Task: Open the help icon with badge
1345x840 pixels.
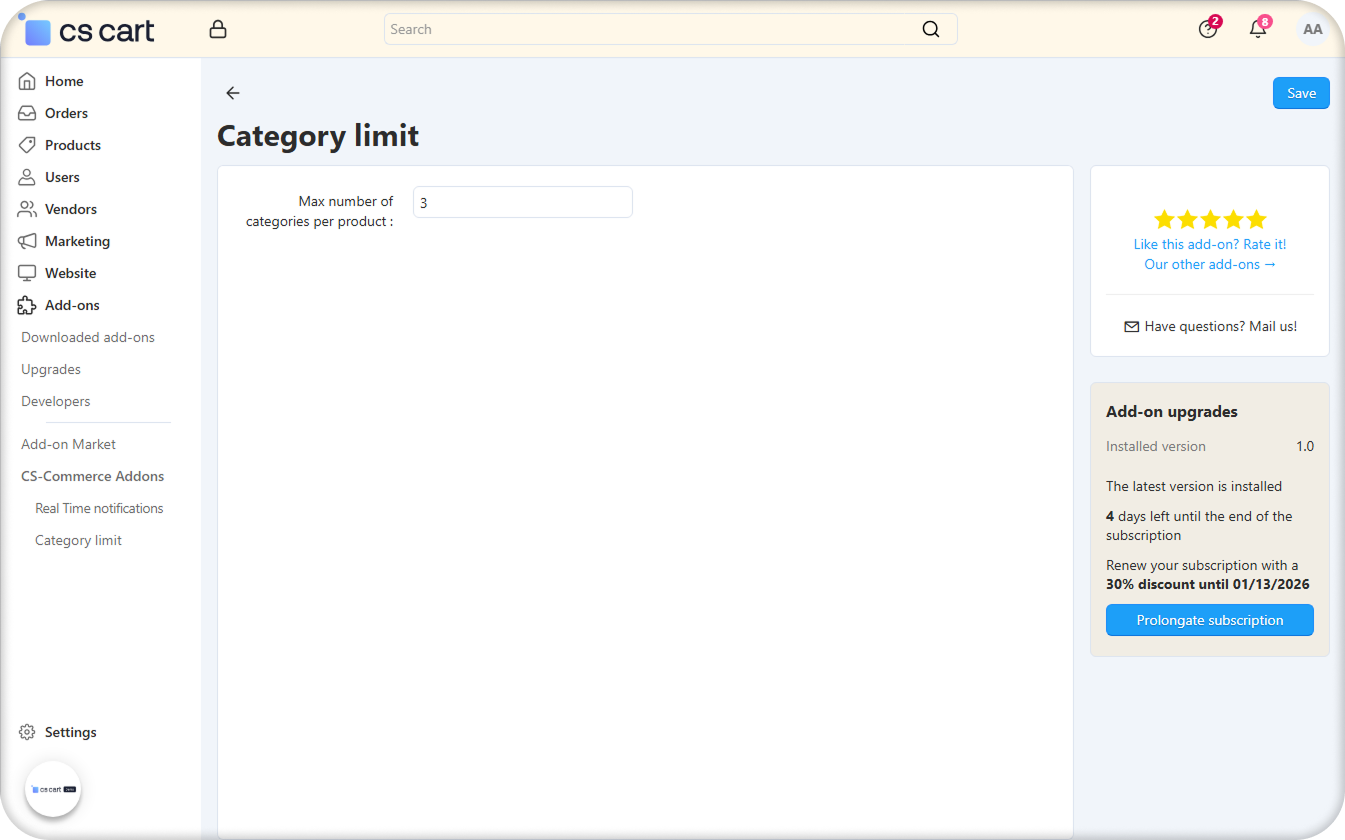Action: 1208,29
